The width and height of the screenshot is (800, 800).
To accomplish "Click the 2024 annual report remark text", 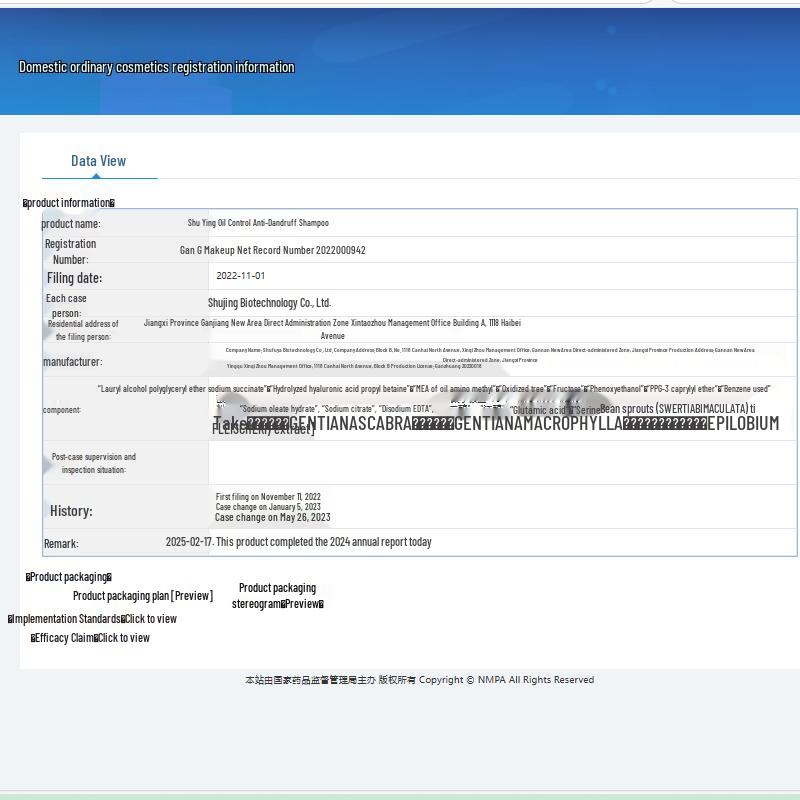I will click(x=299, y=542).
